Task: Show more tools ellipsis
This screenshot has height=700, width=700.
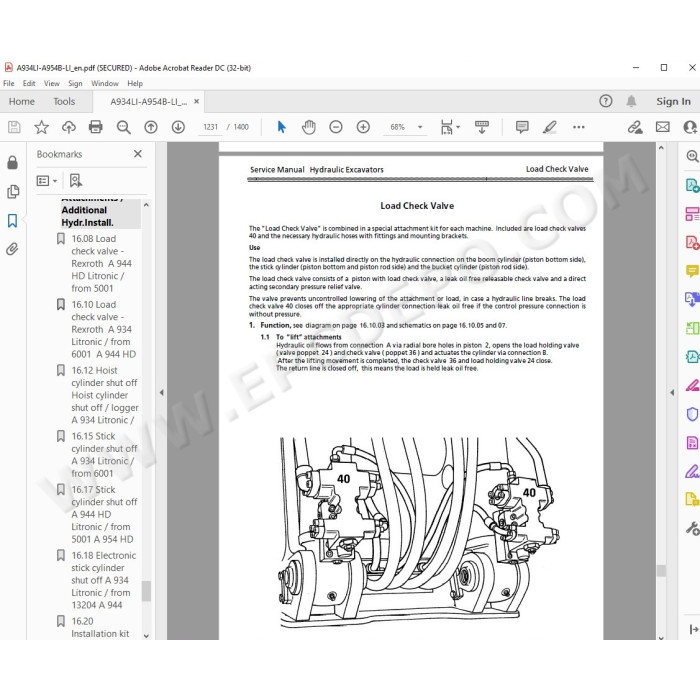Action: pyautogui.click(x=579, y=127)
